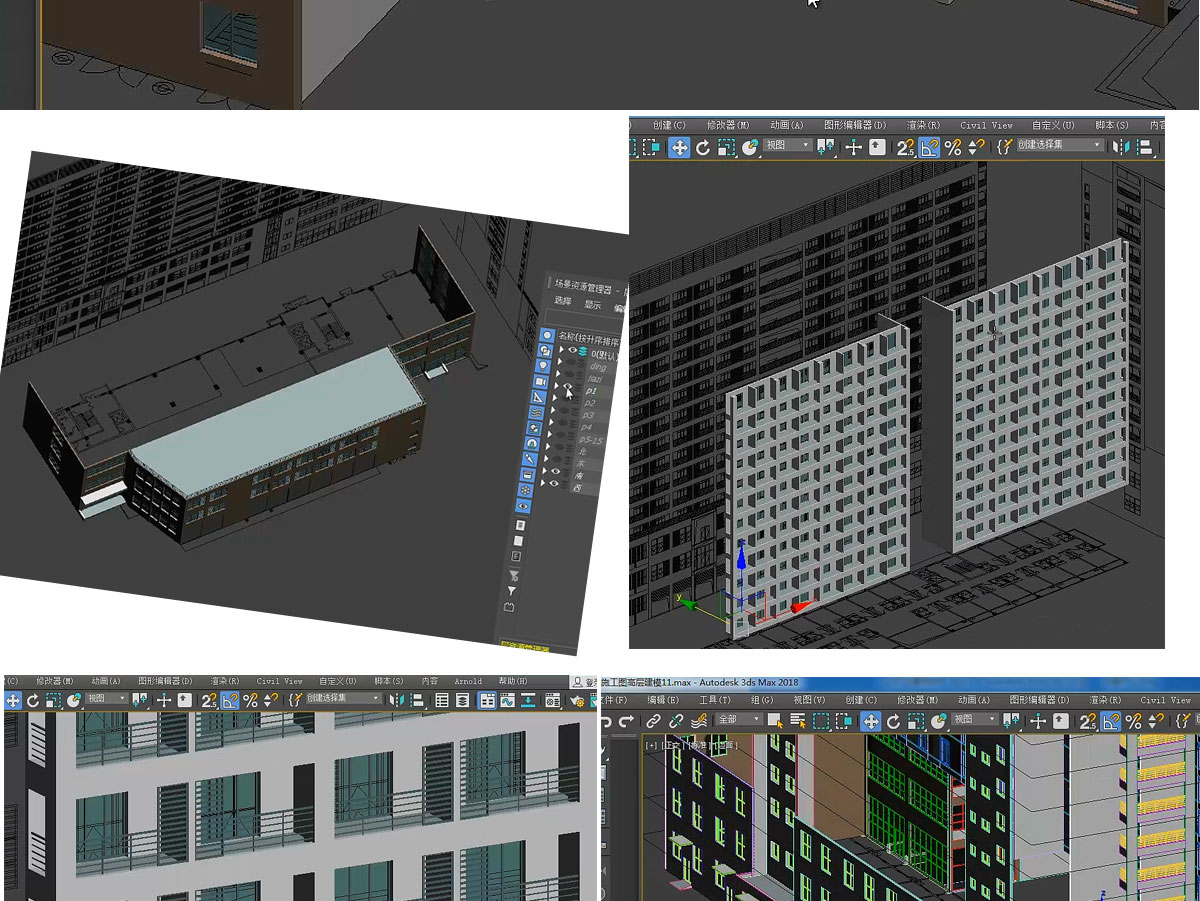Select the Move tool in the balcony close-up window
This screenshot has width=1200, height=901.
tap(13, 700)
